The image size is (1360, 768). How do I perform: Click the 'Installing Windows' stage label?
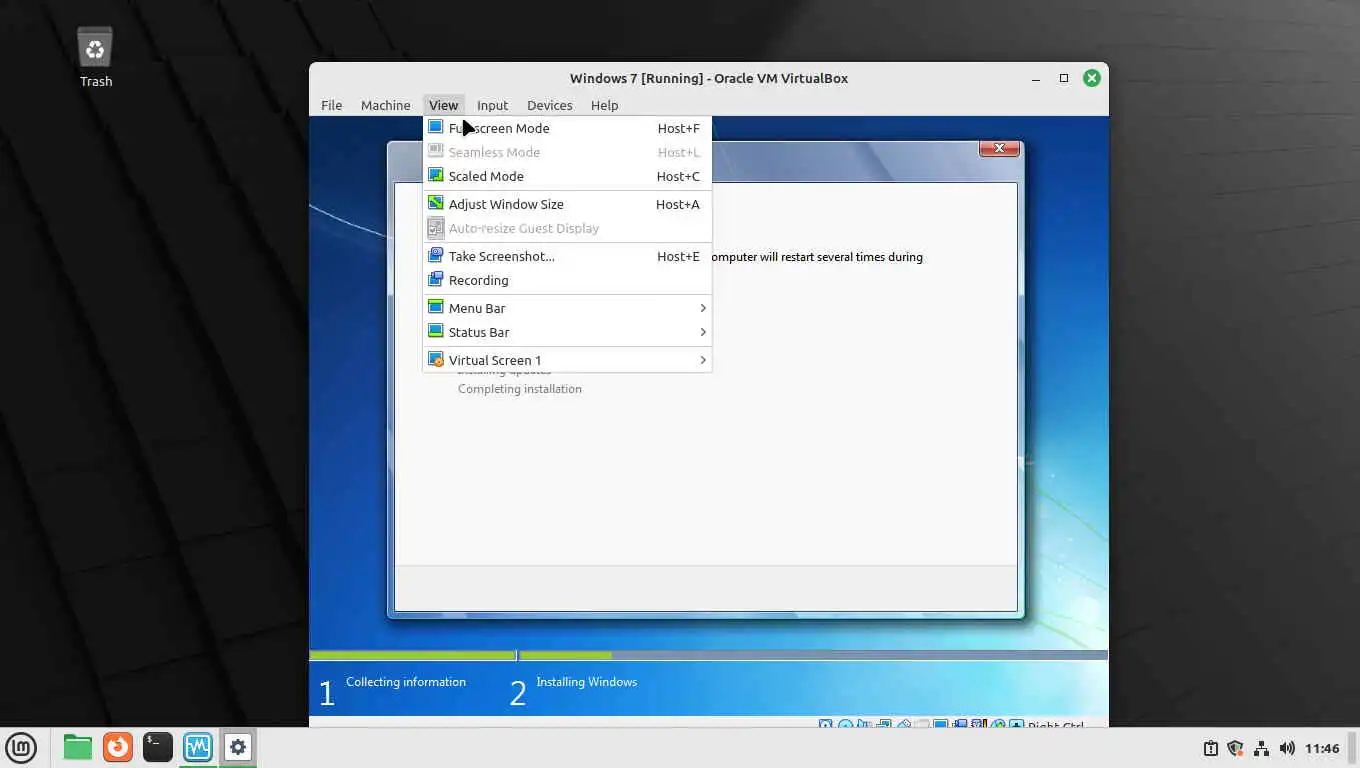586,682
